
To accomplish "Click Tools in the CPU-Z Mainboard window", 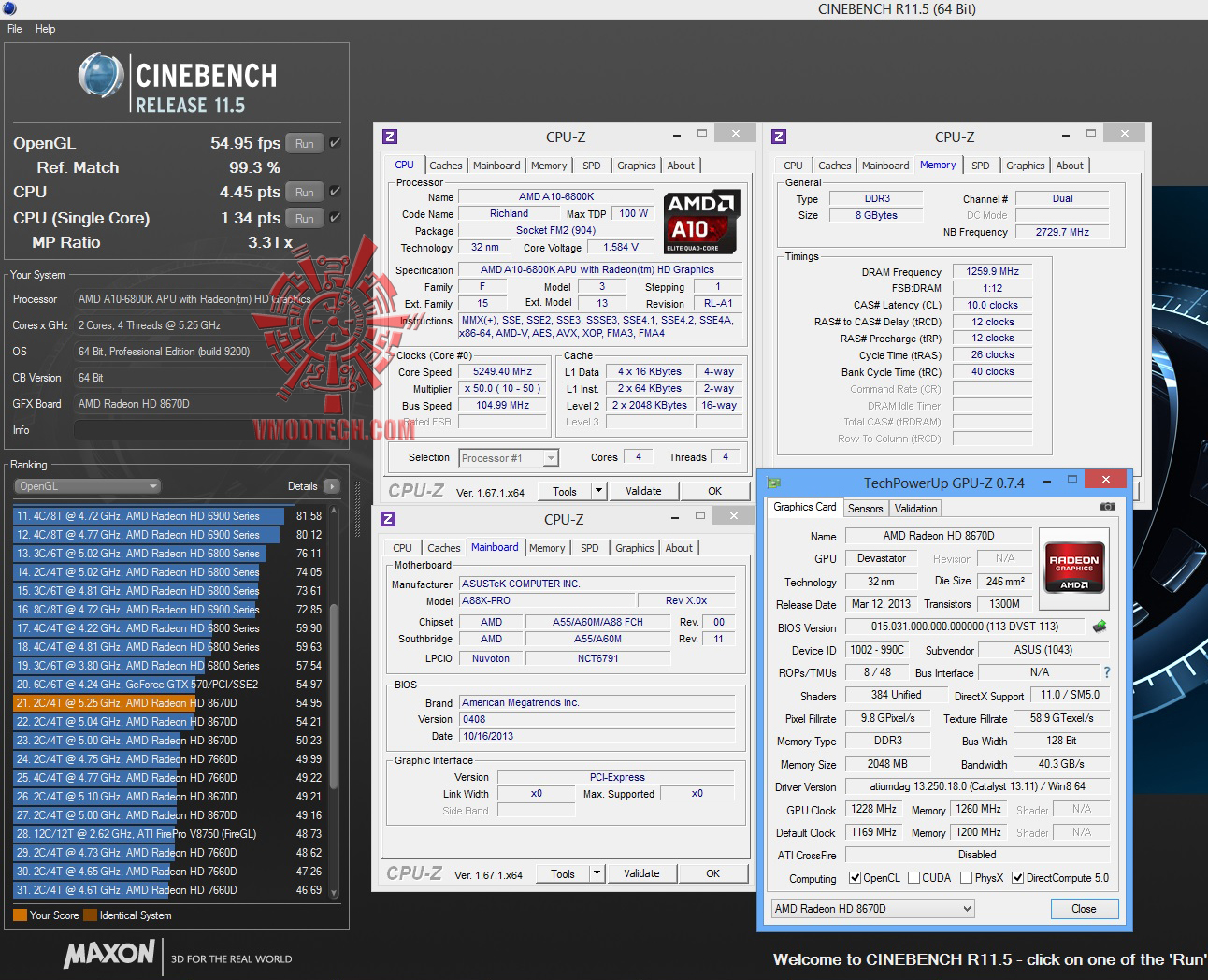I will click(563, 873).
